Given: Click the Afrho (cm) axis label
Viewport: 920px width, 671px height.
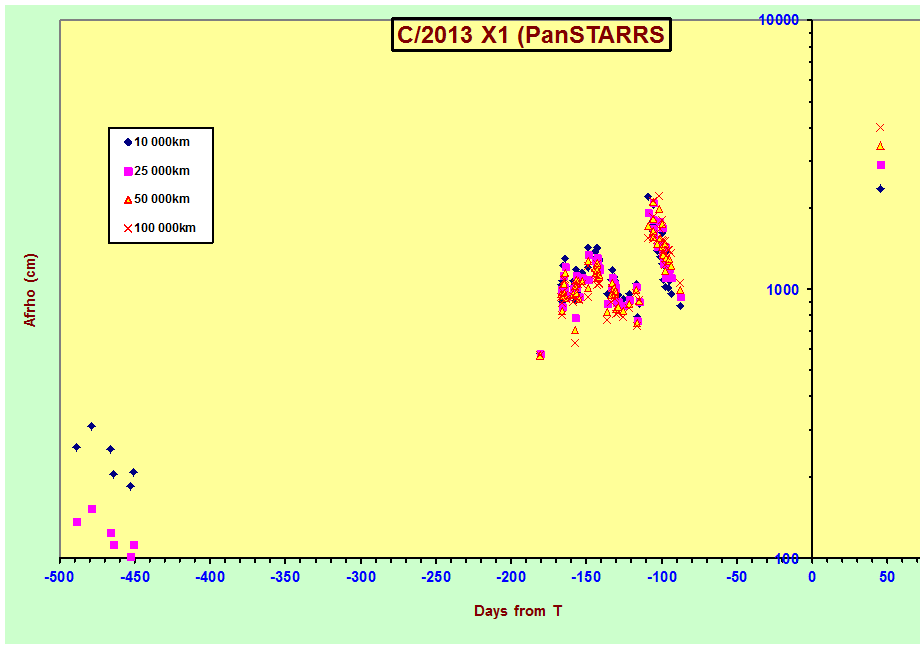Looking at the screenshot, I should click(29, 290).
